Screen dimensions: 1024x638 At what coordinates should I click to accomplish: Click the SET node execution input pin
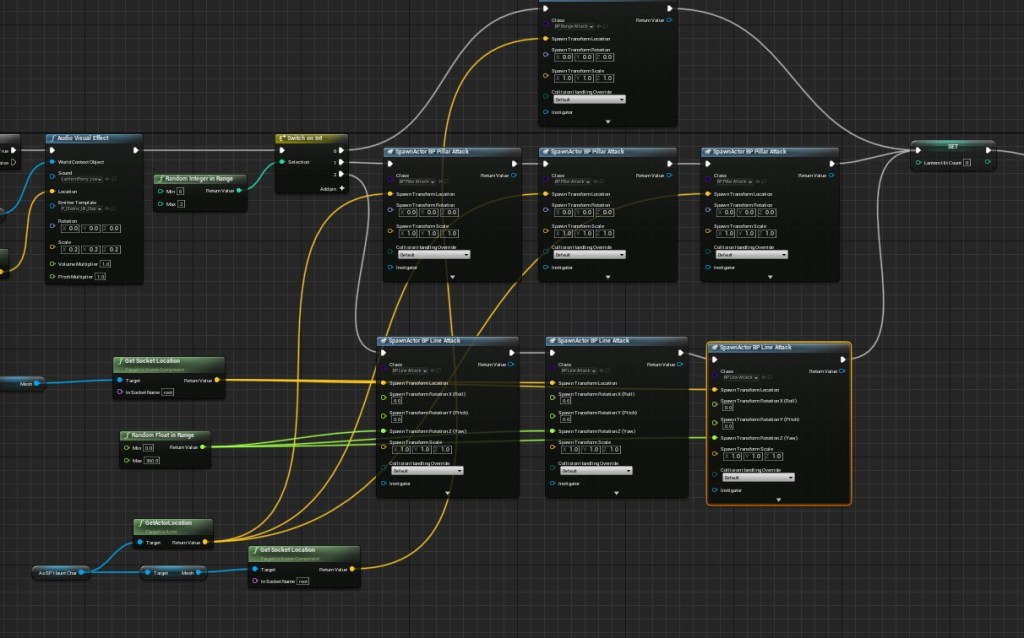918,151
